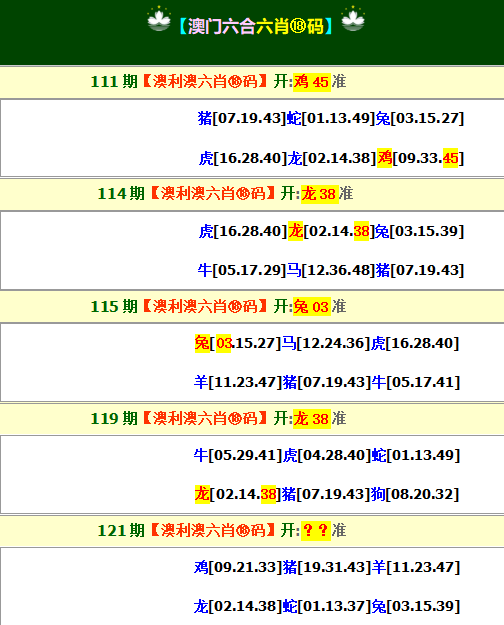Select the 119期 header row

(252, 419)
